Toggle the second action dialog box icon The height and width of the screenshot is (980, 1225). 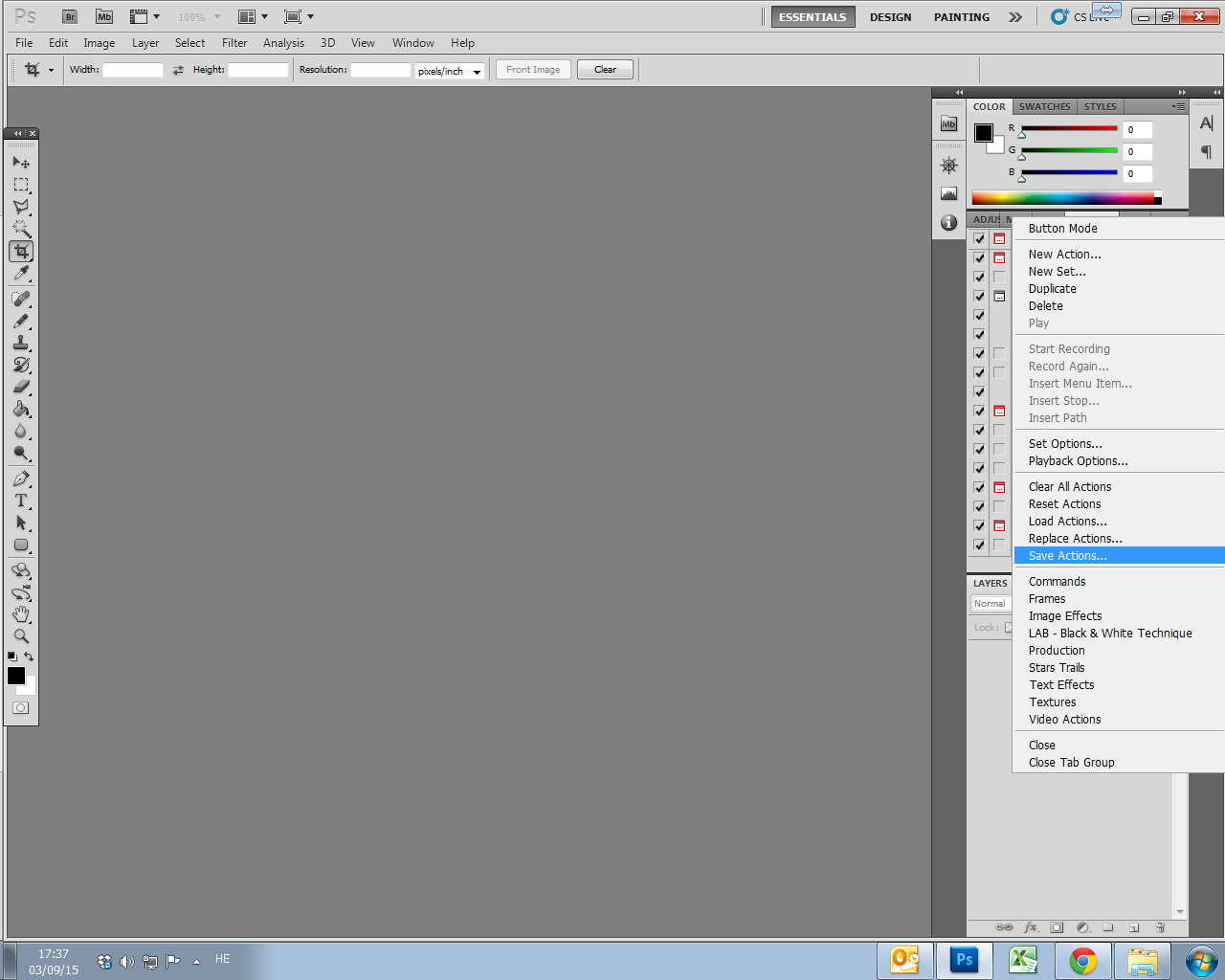[x=999, y=257]
